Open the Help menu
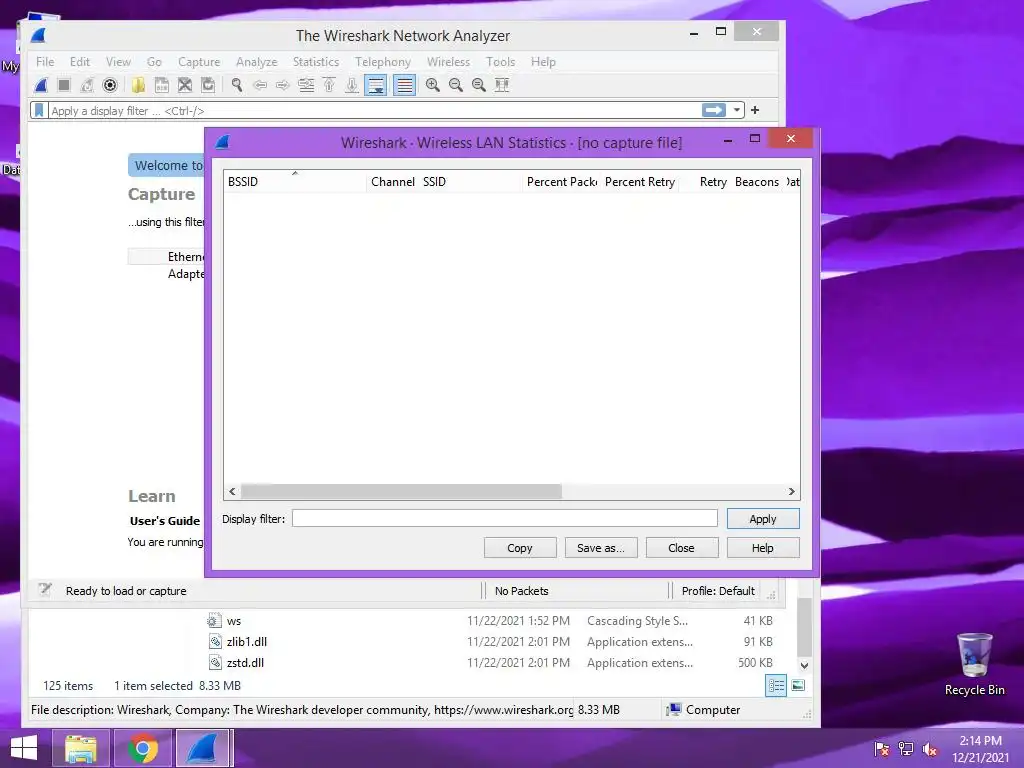 [543, 62]
